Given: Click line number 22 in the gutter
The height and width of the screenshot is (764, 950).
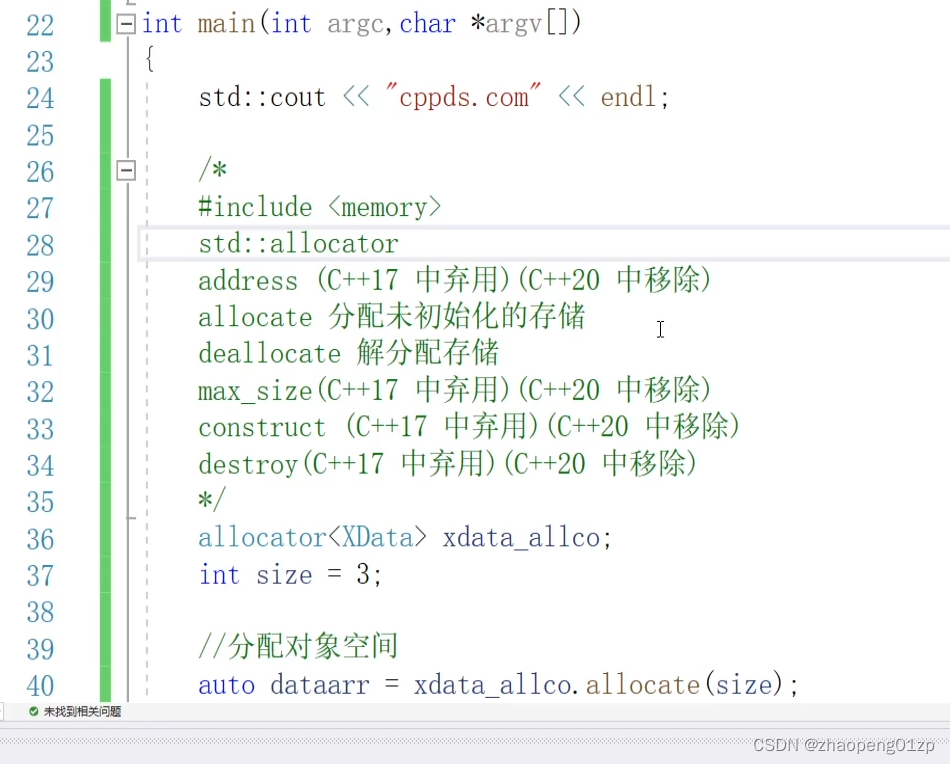Looking at the screenshot, I should (39, 25).
